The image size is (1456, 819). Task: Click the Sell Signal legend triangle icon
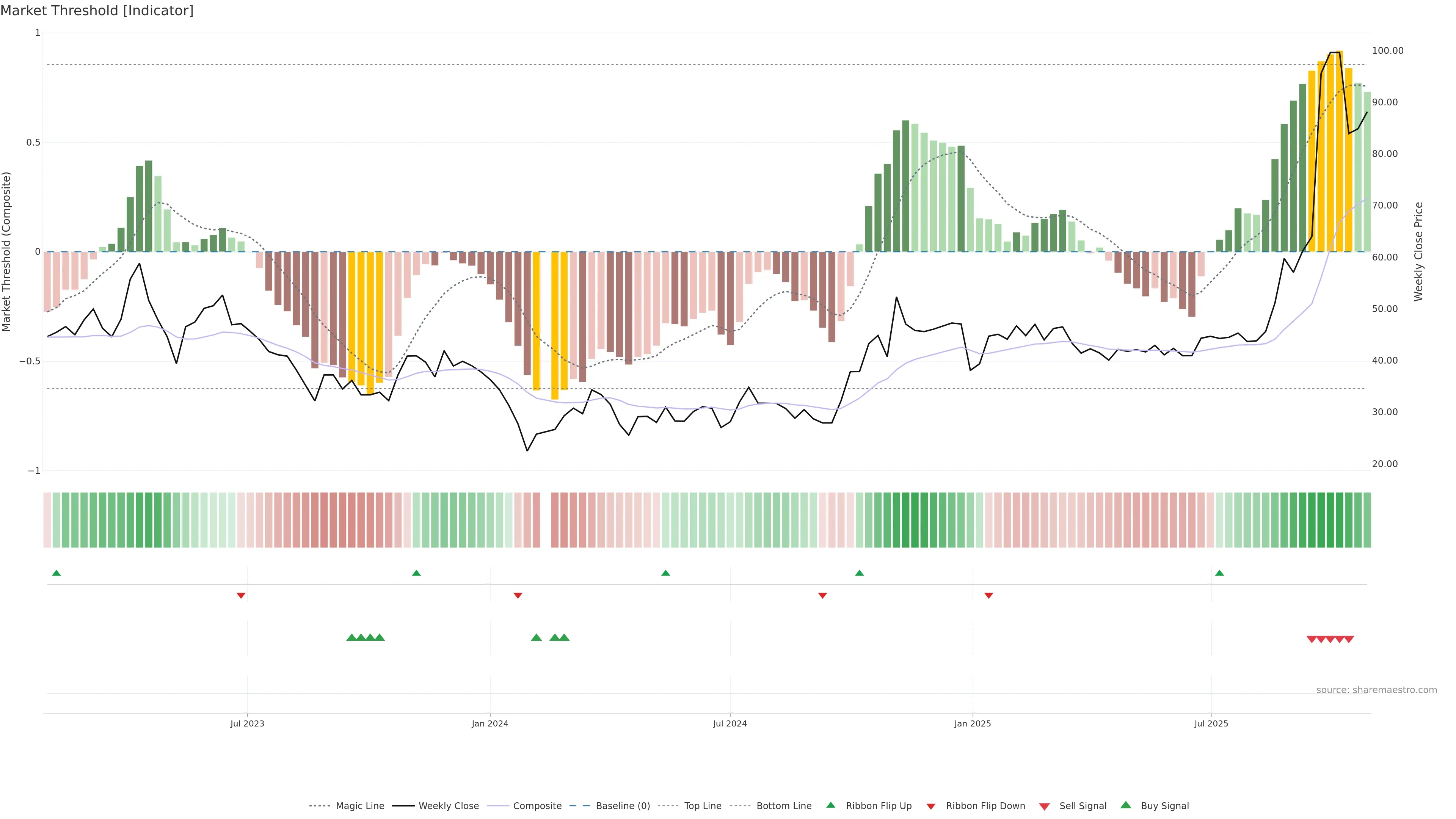[1044, 806]
